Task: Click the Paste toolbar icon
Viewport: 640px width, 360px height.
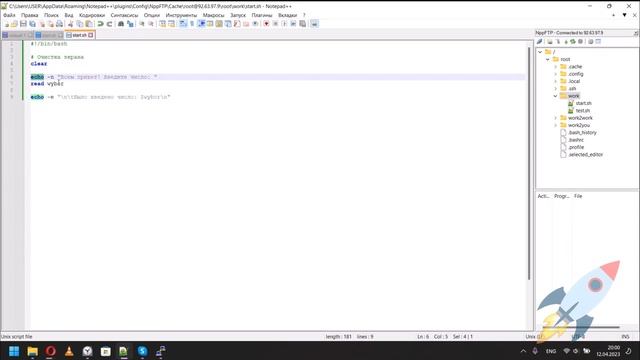Action: tap(89, 24)
